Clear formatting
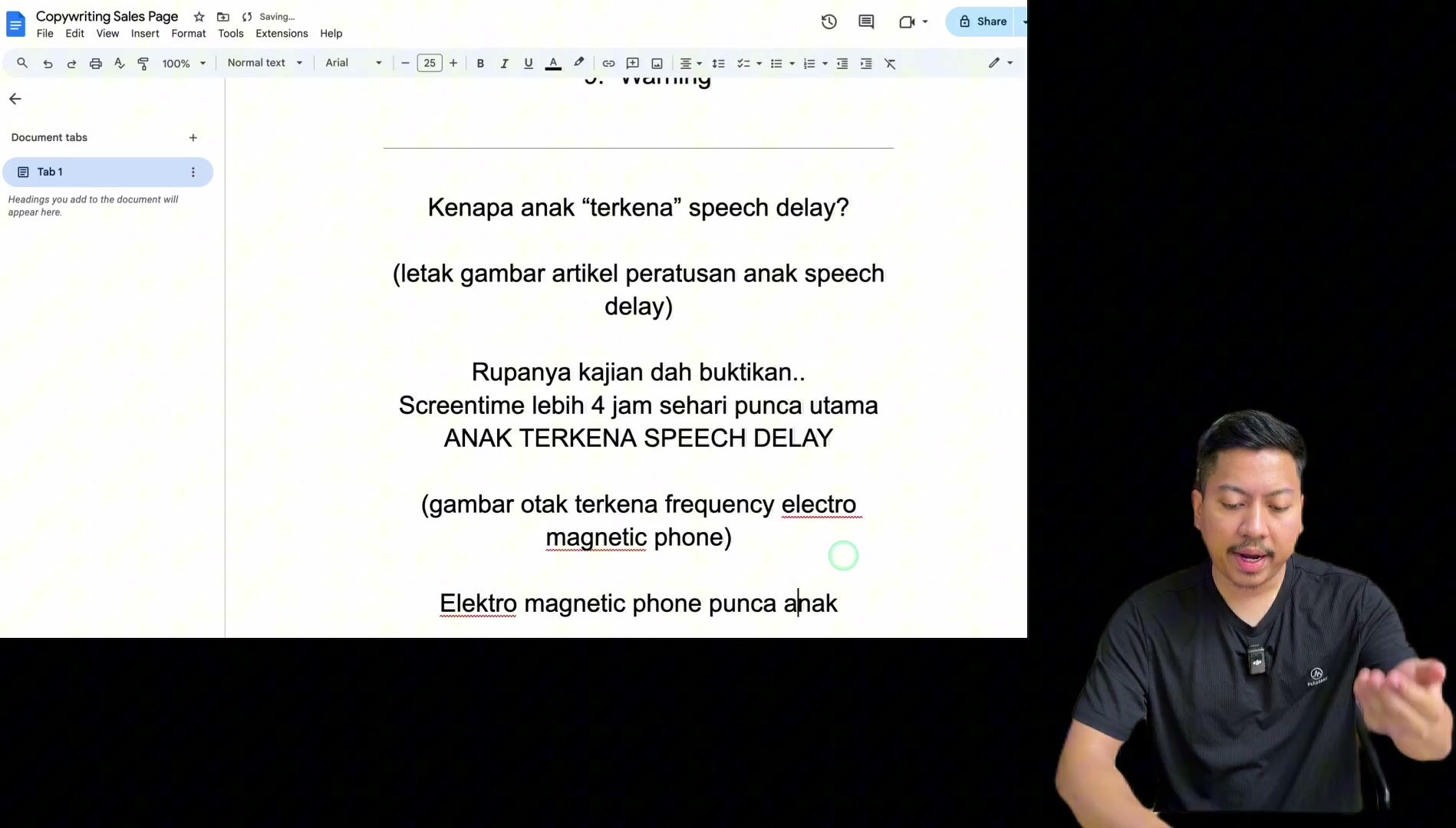This screenshot has width=1456, height=828. pos(891,64)
